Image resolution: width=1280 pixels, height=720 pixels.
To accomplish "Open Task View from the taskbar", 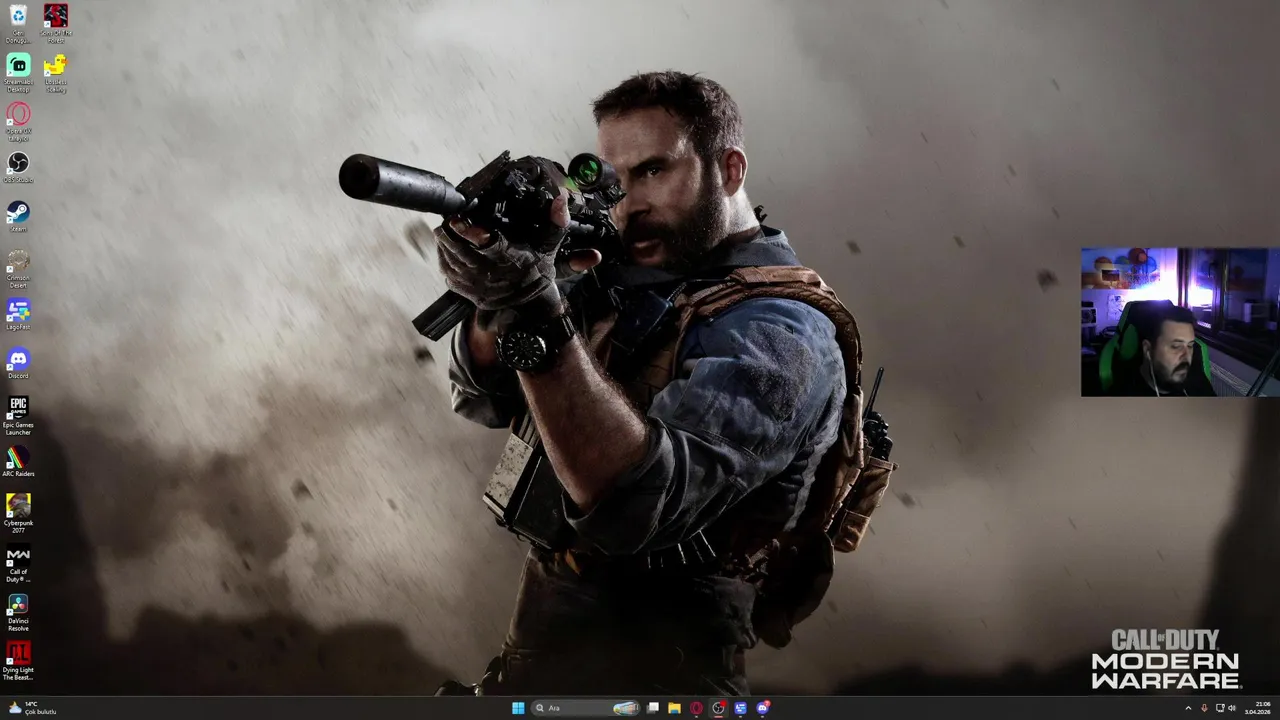I will tap(653, 708).
